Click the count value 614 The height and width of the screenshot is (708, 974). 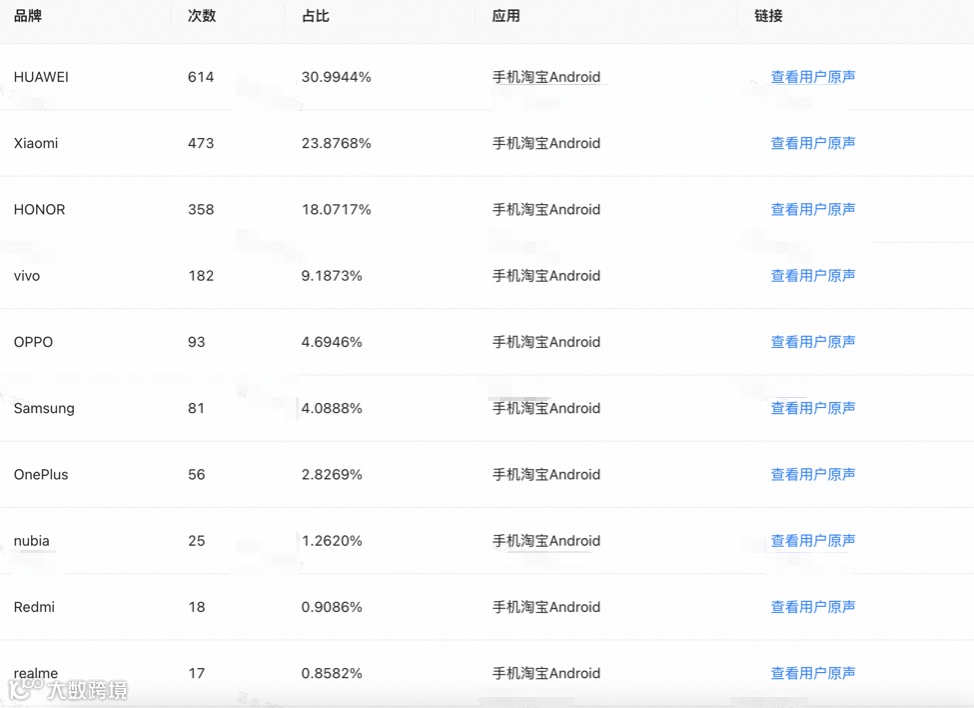(x=201, y=77)
